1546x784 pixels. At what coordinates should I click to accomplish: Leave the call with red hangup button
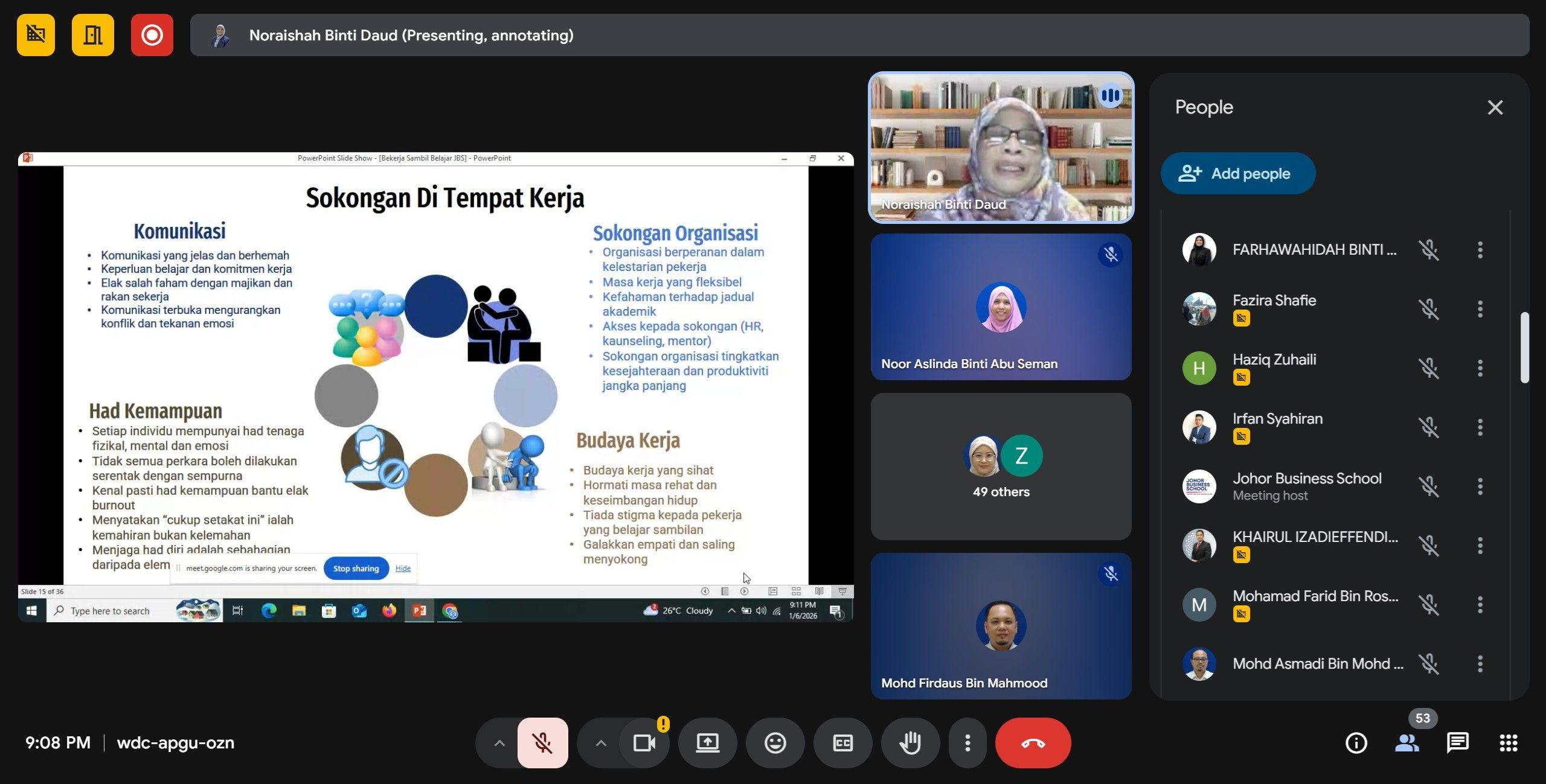(x=1033, y=743)
